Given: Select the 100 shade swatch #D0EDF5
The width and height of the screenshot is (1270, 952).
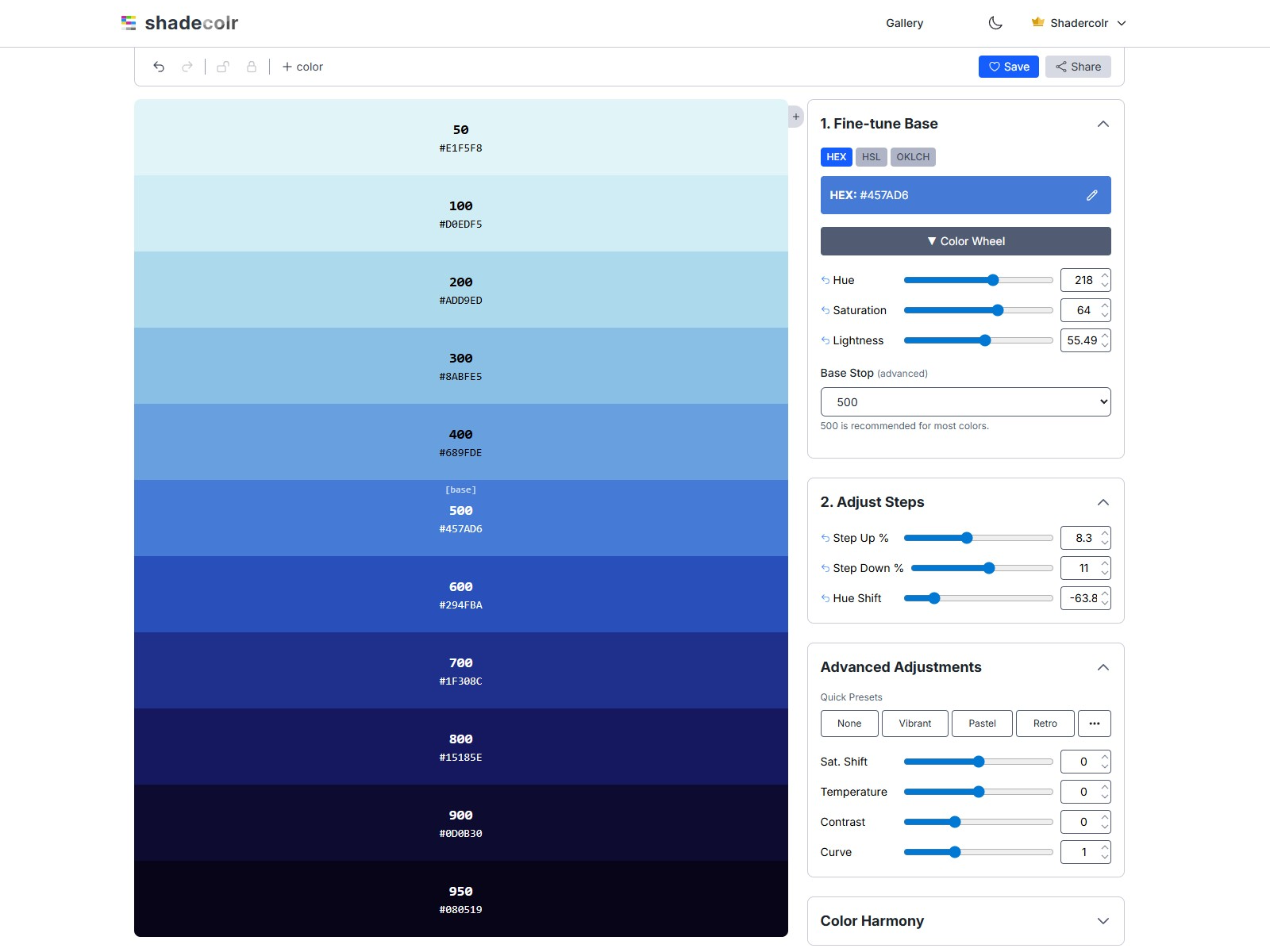Looking at the screenshot, I should (461, 213).
